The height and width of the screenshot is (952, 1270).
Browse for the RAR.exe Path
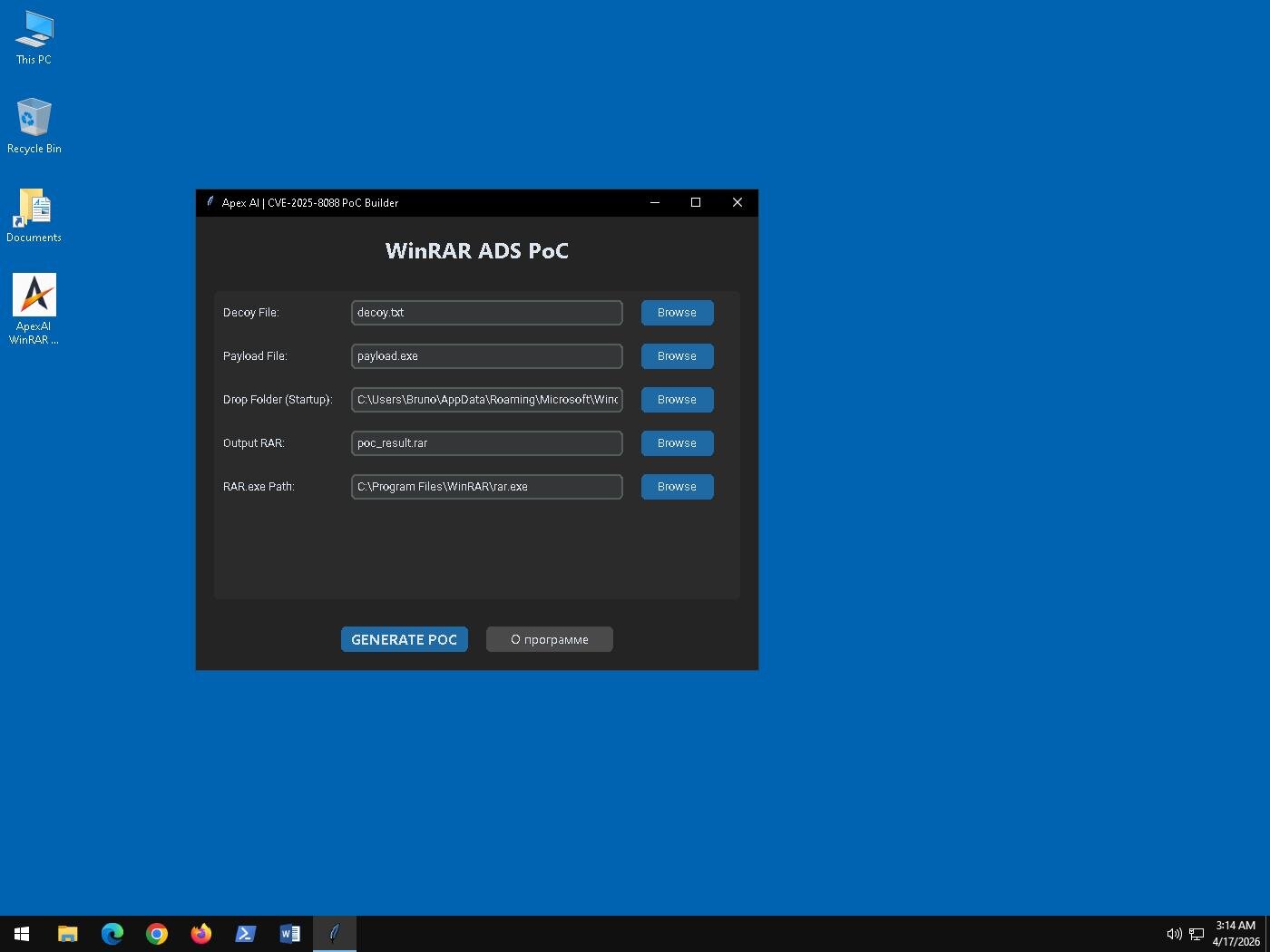(x=678, y=487)
